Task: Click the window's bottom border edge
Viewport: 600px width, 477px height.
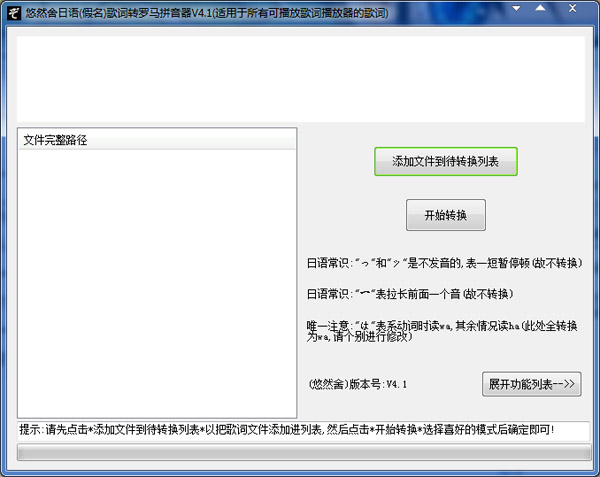Action: coord(300,473)
